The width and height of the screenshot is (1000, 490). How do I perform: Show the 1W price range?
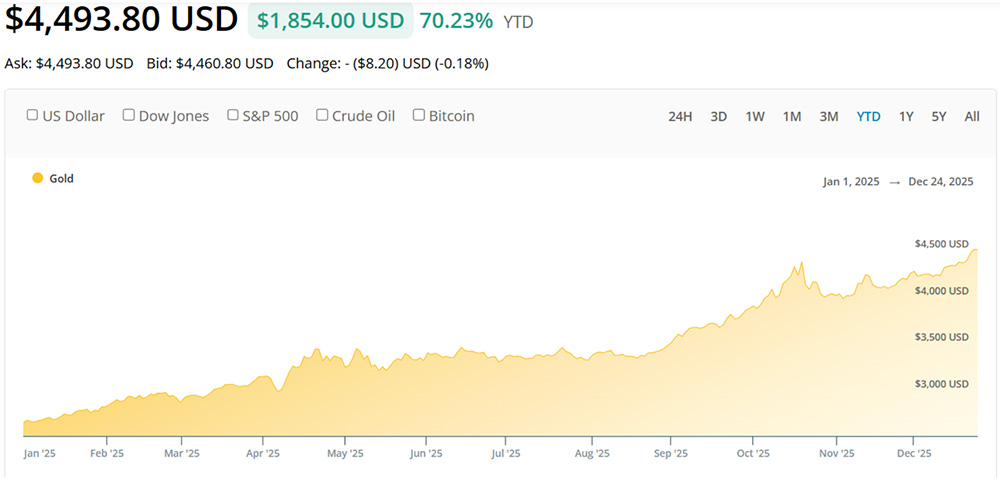[x=755, y=116]
